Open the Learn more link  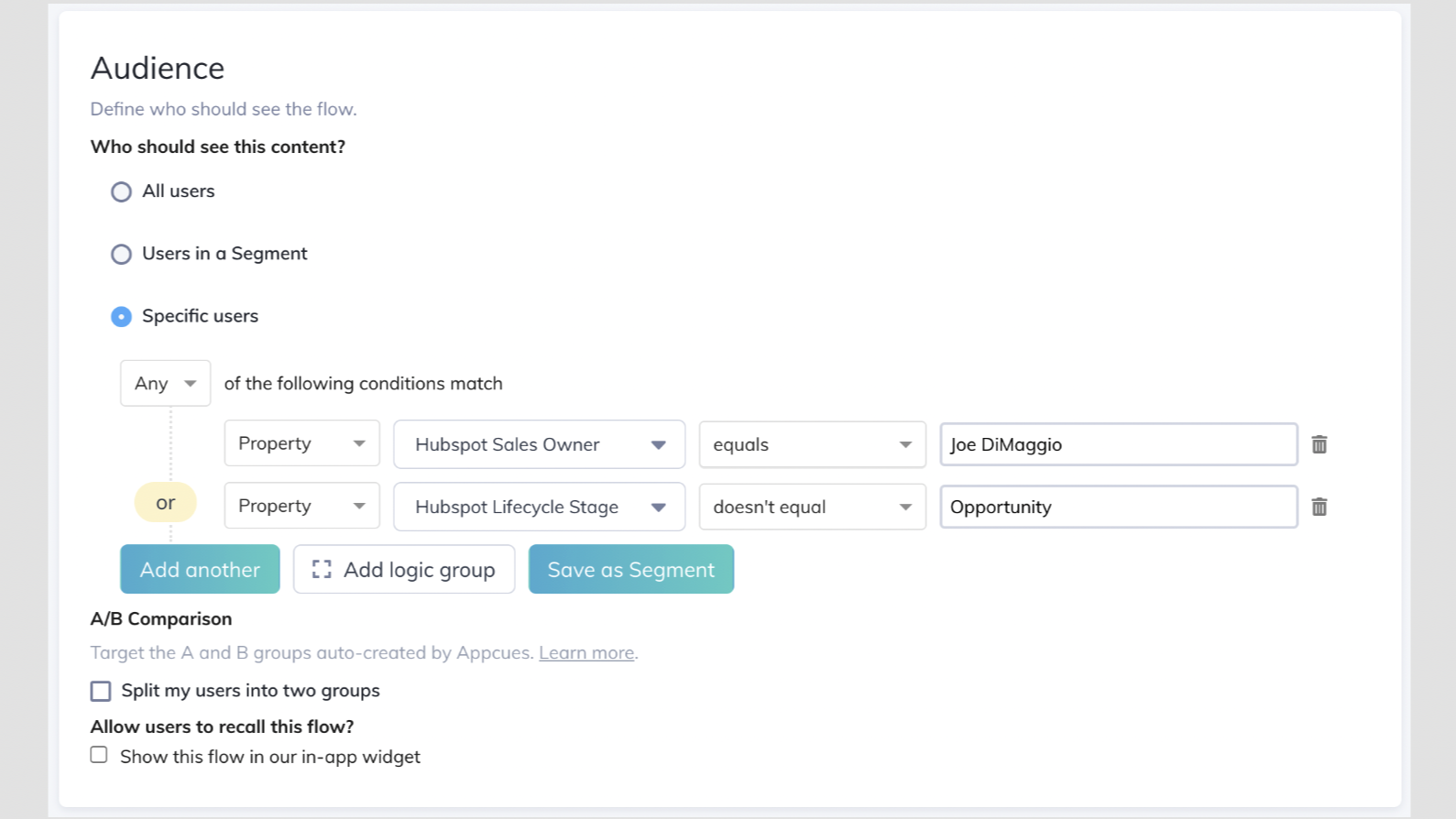[586, 652]
